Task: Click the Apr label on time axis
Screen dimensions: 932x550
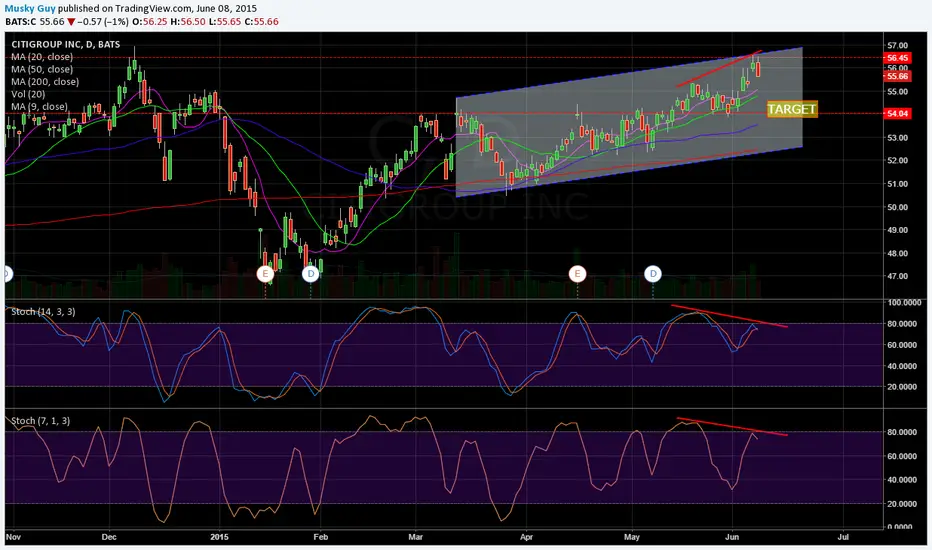Action: click(x=526, y=537)
